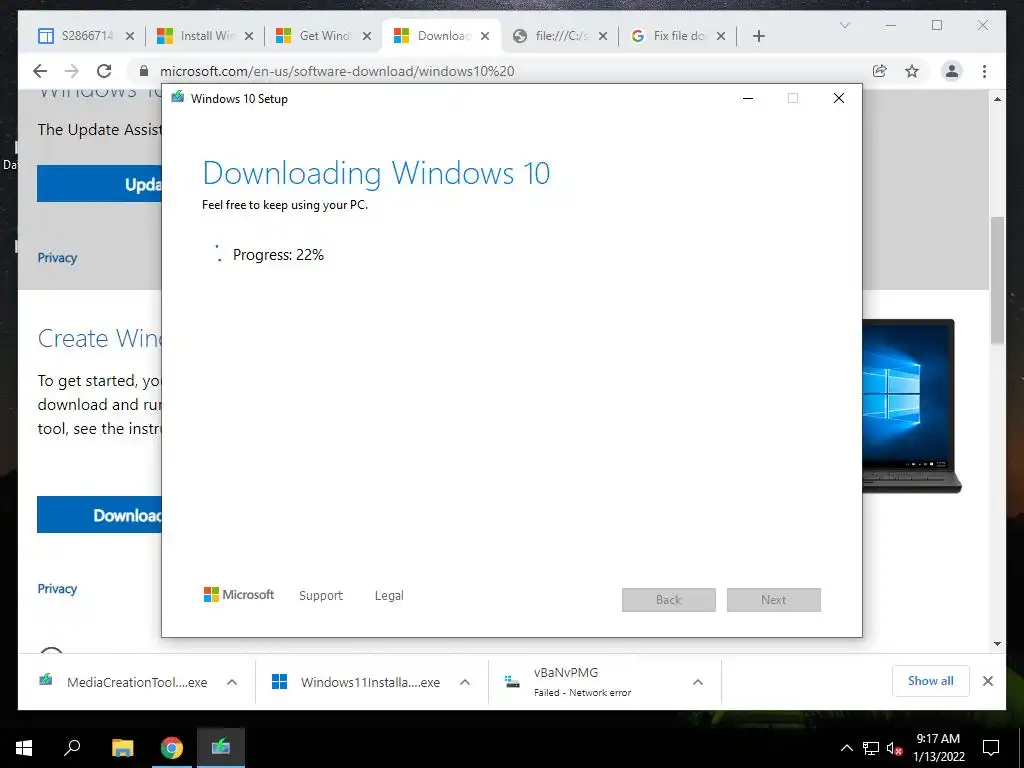Click the Update now button on webpage
This screenshot has width=1024, height=768.
point(99,184)
